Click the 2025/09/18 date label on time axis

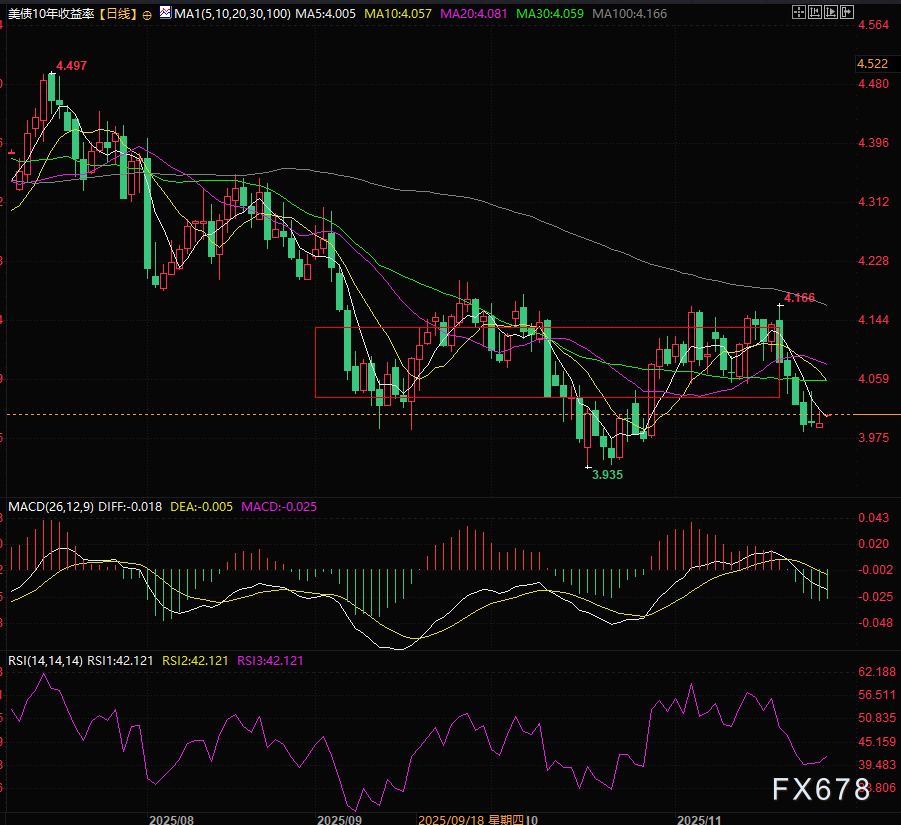[x=450, y=819]
